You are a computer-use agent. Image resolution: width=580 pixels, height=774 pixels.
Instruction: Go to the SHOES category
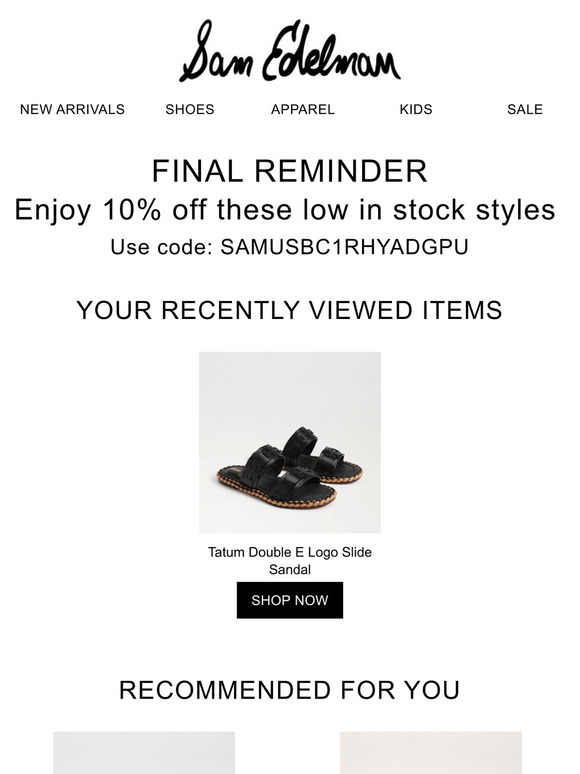[x=190, y=109]
